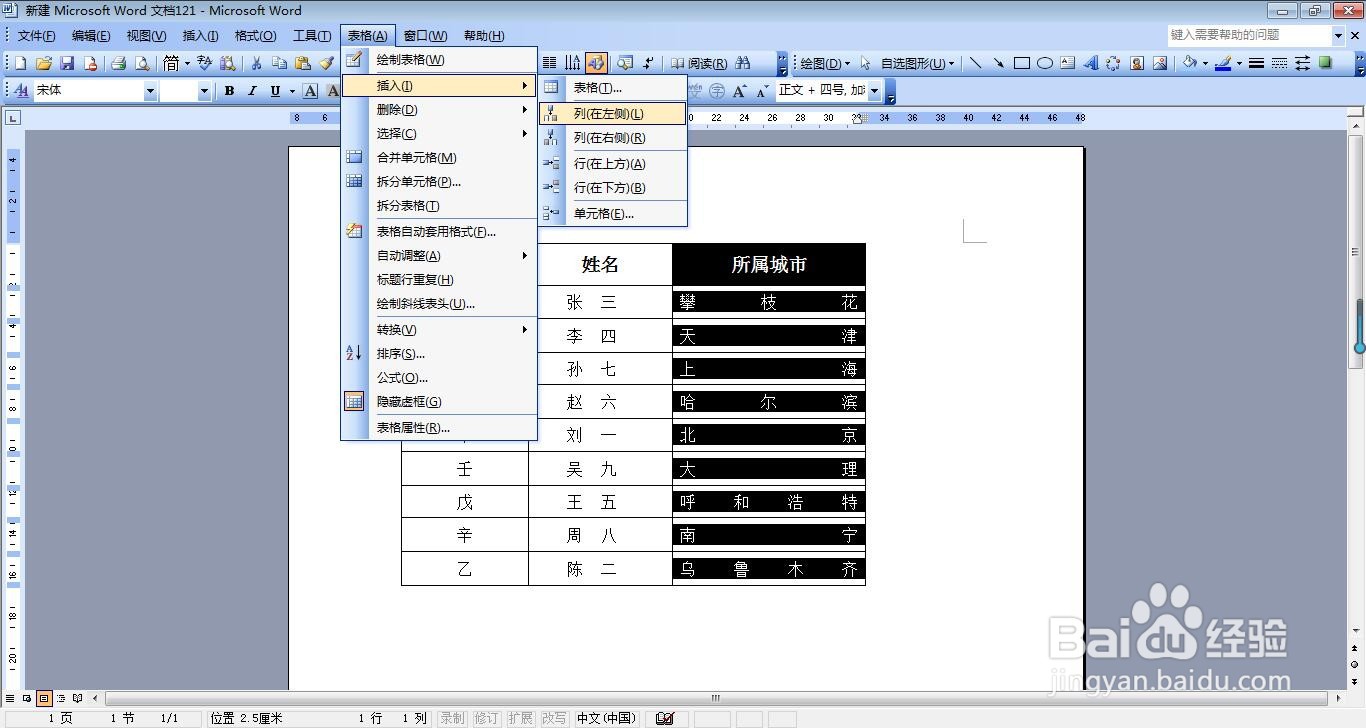This screenshot has height=728, width=1366.
Task: Click the 所属城市 table header cell
Action: click(x=769, y=265)
